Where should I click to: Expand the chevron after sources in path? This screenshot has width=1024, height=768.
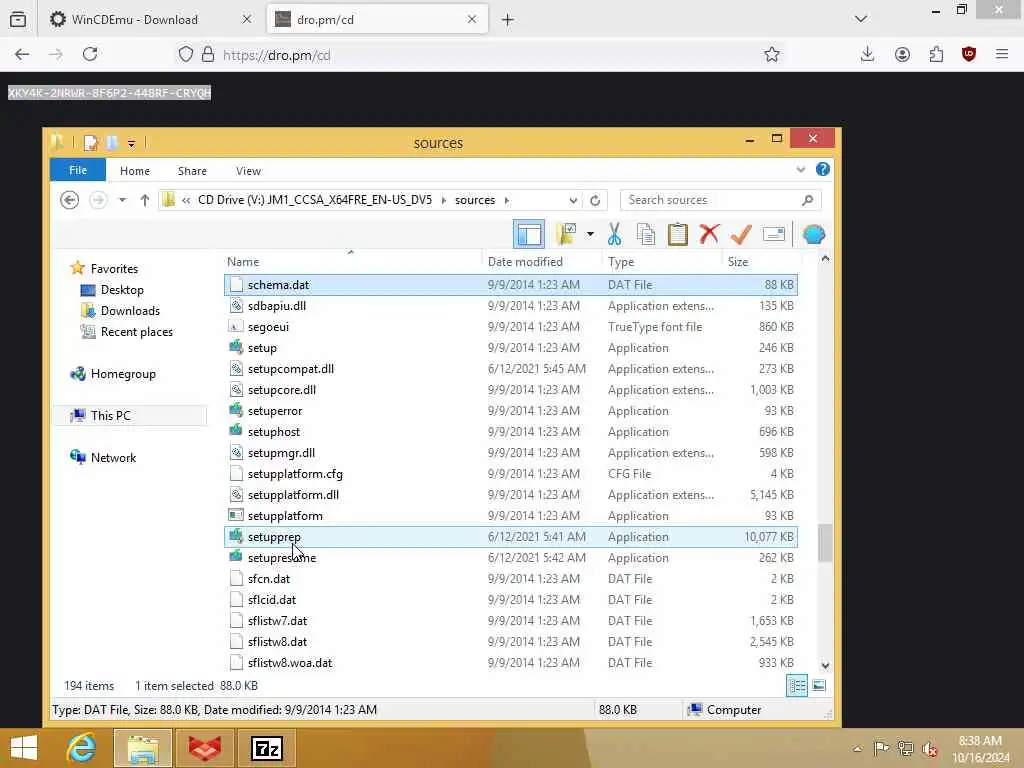point(507,200)
